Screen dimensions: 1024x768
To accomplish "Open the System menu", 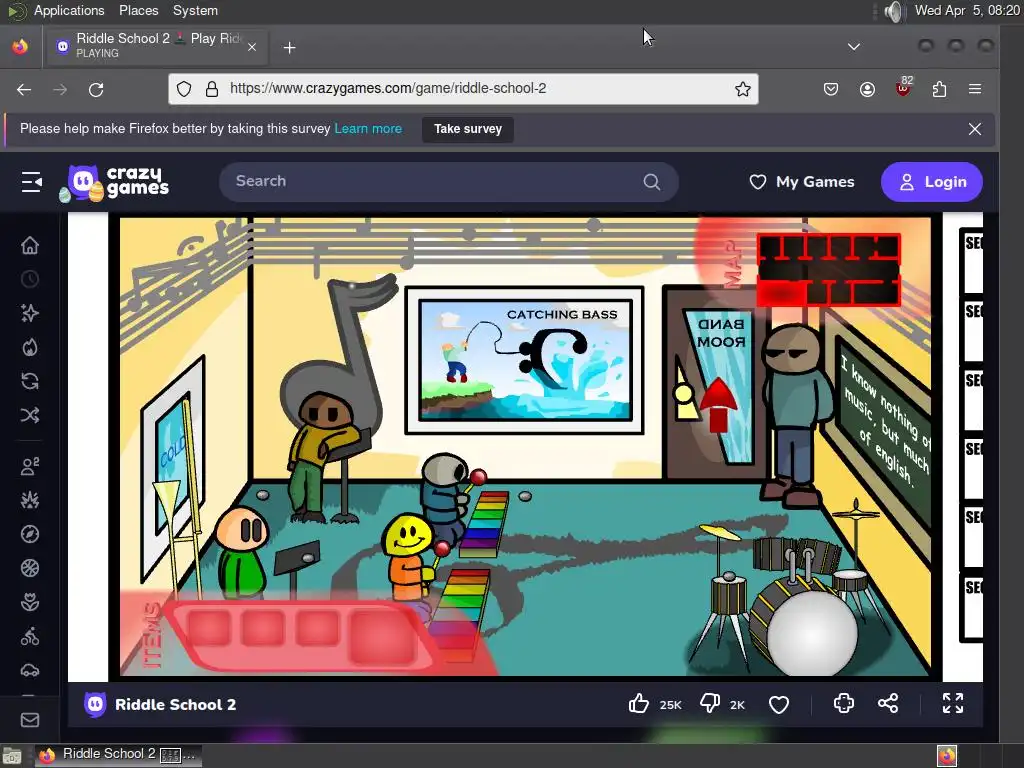I will (x=195, y=10).
